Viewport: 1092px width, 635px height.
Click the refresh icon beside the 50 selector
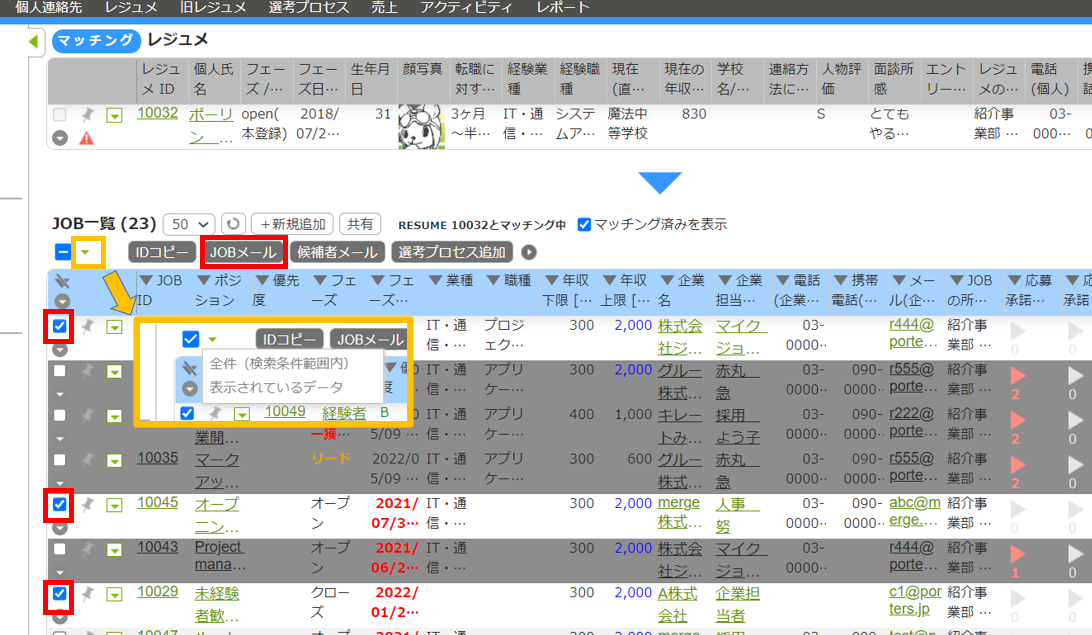coord(233,225)
